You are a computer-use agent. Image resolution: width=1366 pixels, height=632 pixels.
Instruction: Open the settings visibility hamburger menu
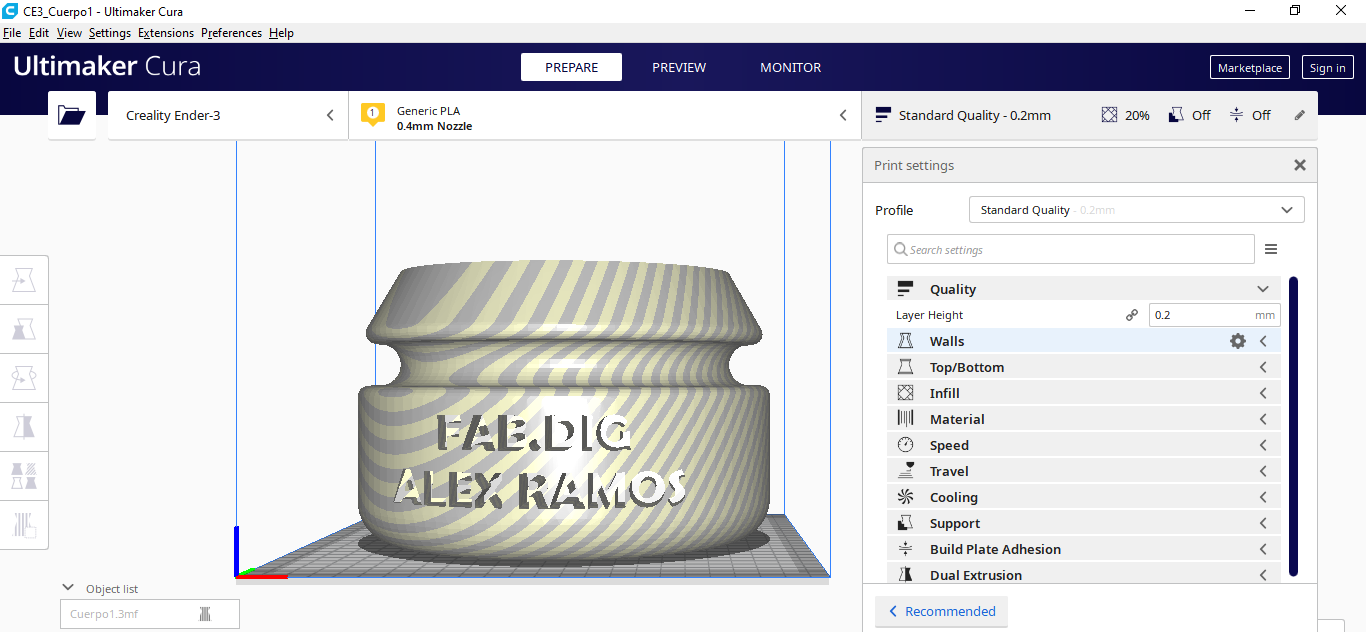pos(1271,249)
